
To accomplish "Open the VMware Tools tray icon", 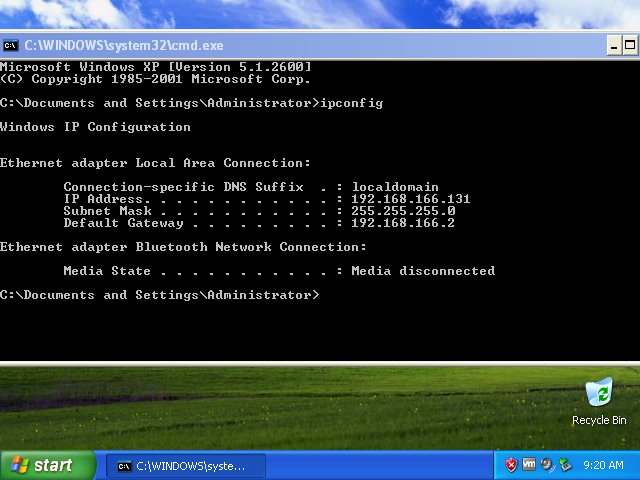I will (529, 464).
